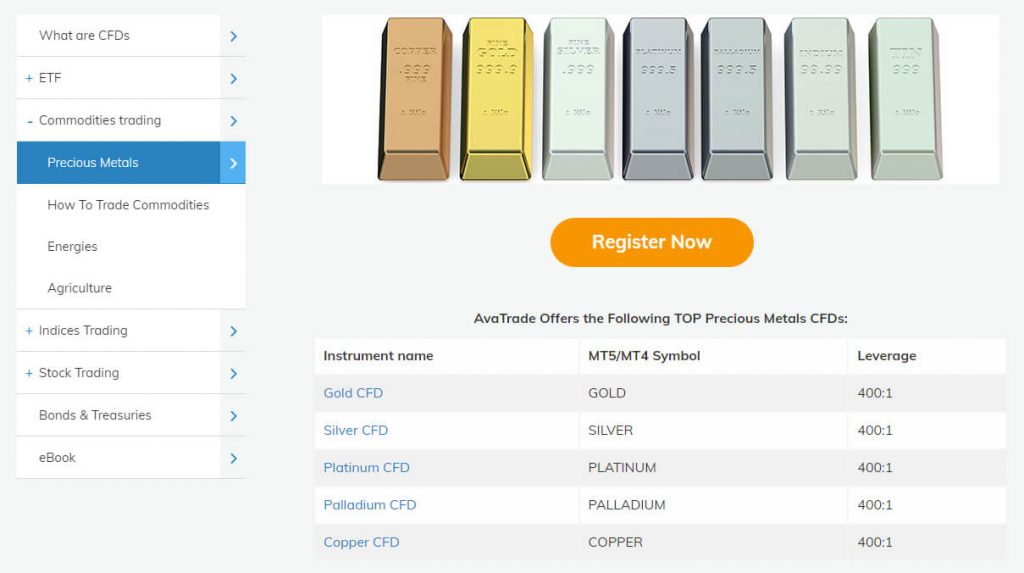Image resolution: width=1024 pixels, height=573 pixels.
Task: Click the arrow next to Bonds & Treasuries
Action: pos(233,416)
